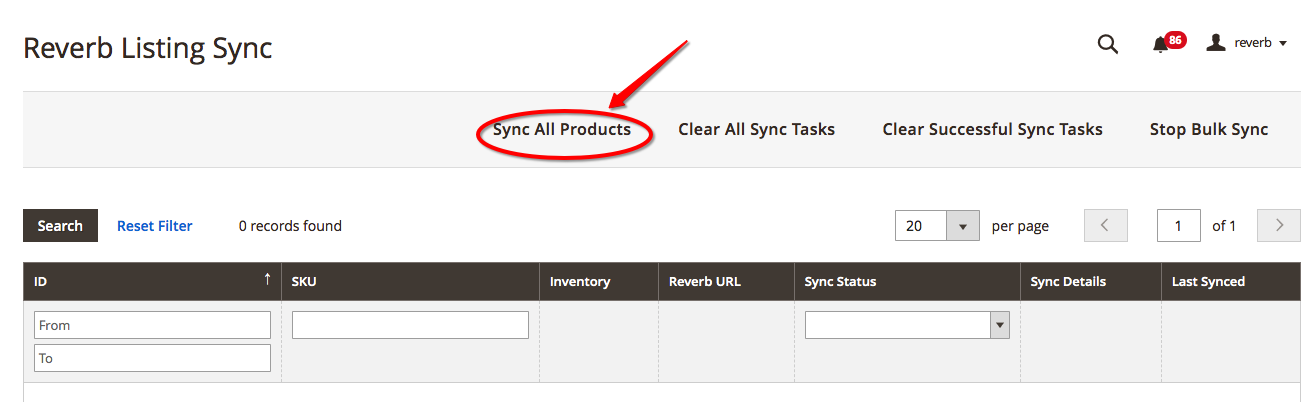Click the ID From filter field
1316x402 pixels.
pyautogui.click(x=152, y=325)
